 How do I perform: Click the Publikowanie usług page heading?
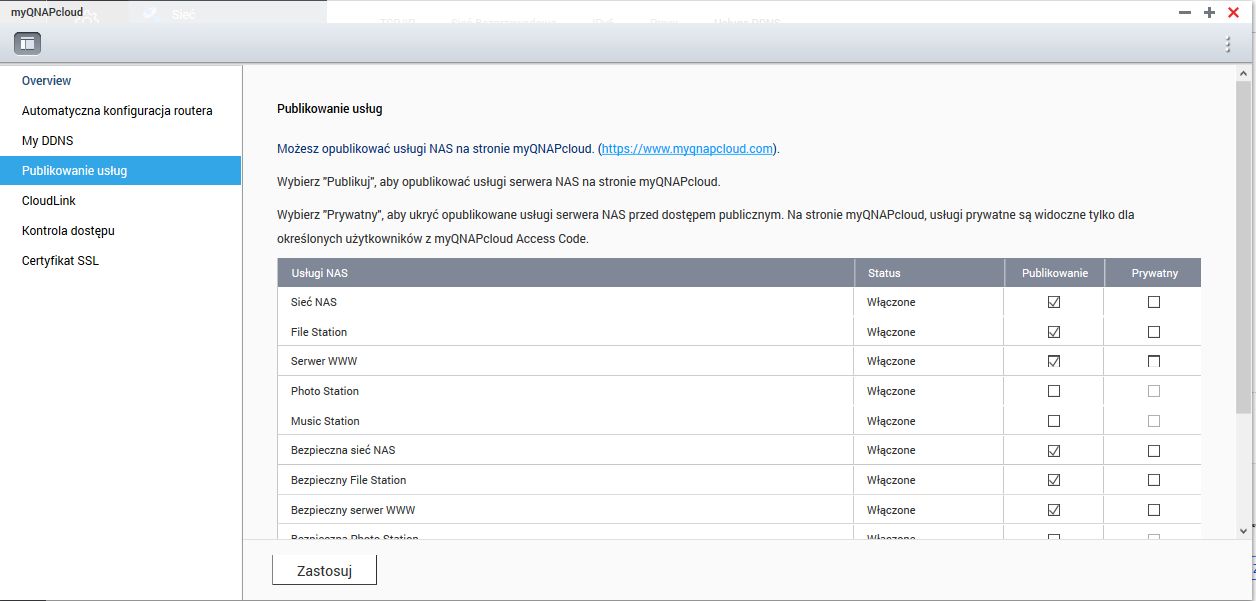(x=330, y=108)
